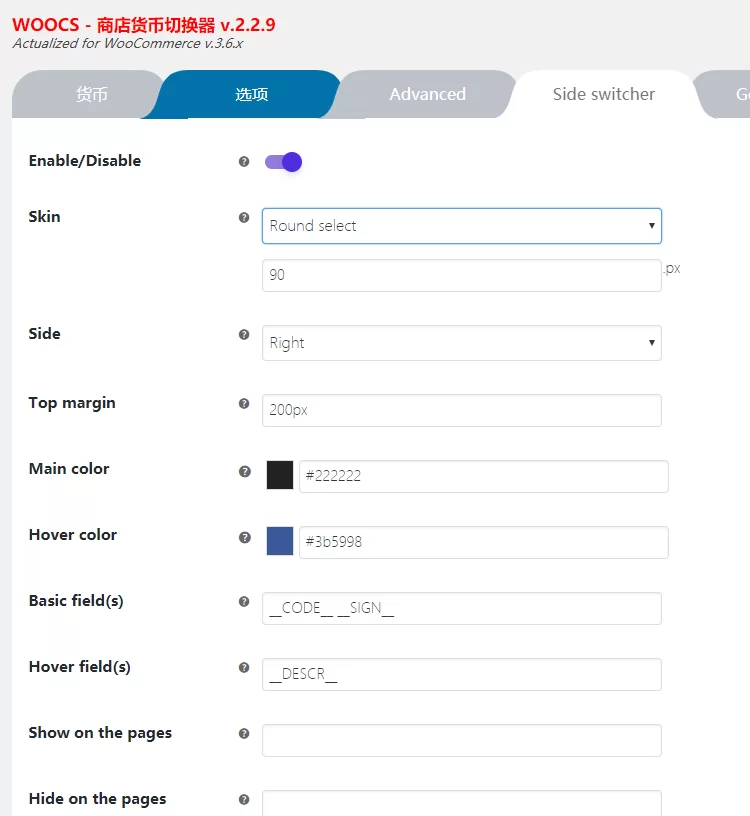Viewport: 750px width, 816px height.
Task: Click the Show on the pages input
Action: (462, 741)
